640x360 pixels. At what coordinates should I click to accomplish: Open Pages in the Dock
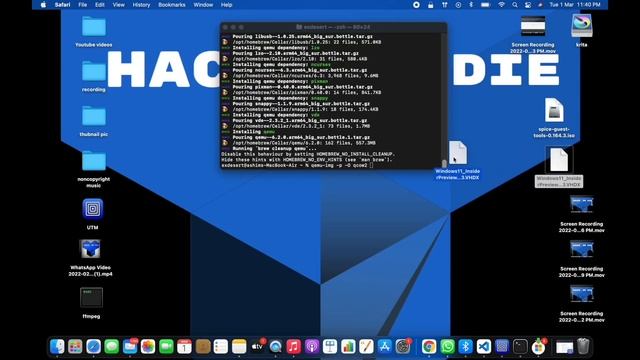point(366,347)
